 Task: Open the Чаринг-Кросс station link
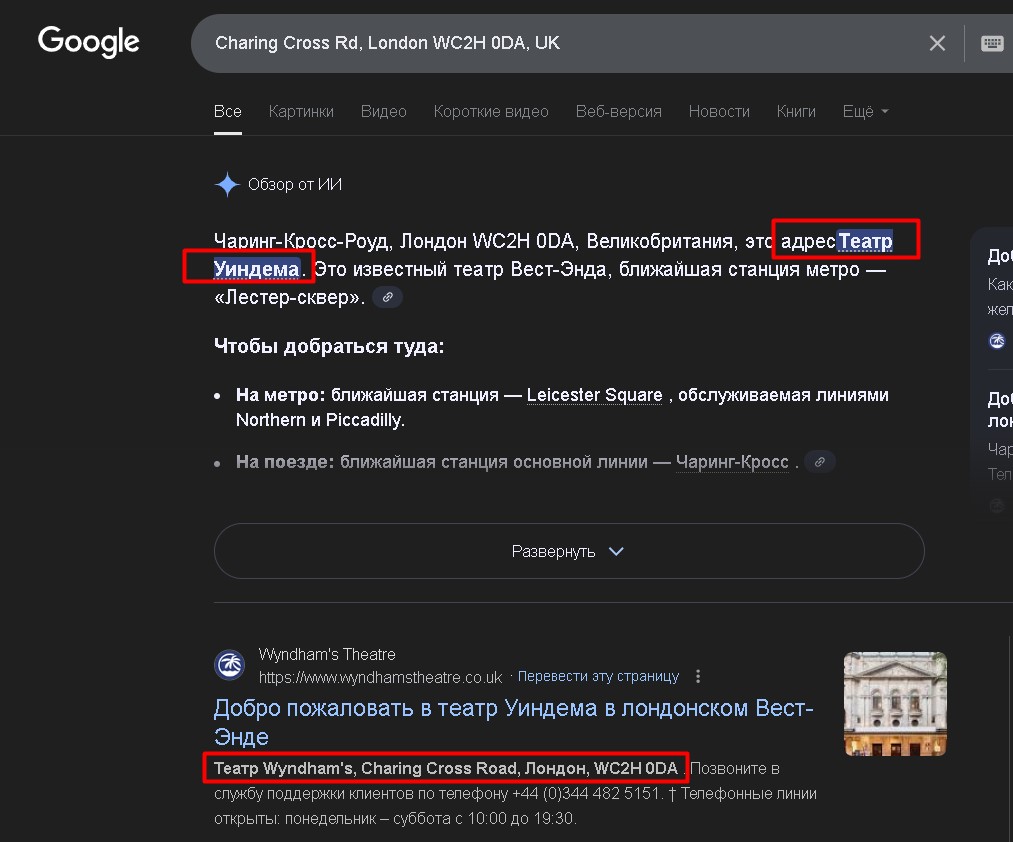point(732,462)
